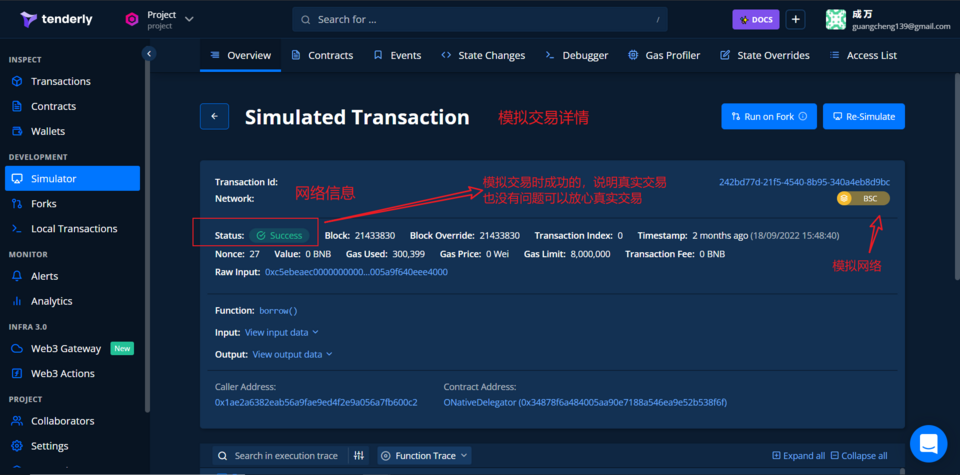Screen dimensions: 960x475
Task: Click the borrow() function name
Action: coord(279,311)
